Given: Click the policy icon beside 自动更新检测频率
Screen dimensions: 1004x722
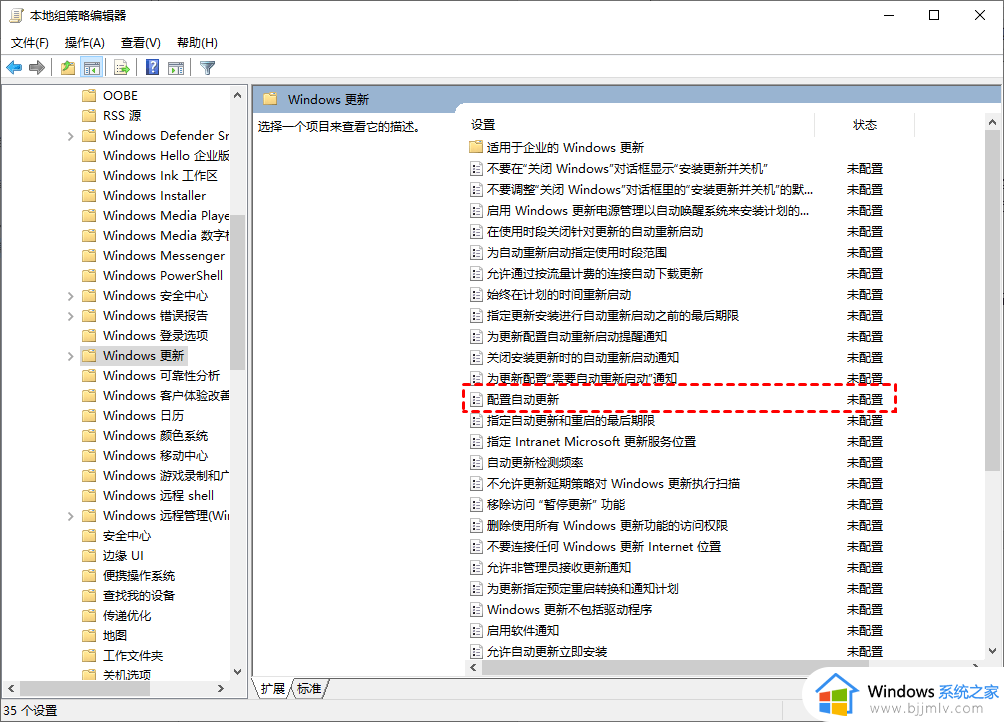Looking at the screenshot, I should [476, 463].
